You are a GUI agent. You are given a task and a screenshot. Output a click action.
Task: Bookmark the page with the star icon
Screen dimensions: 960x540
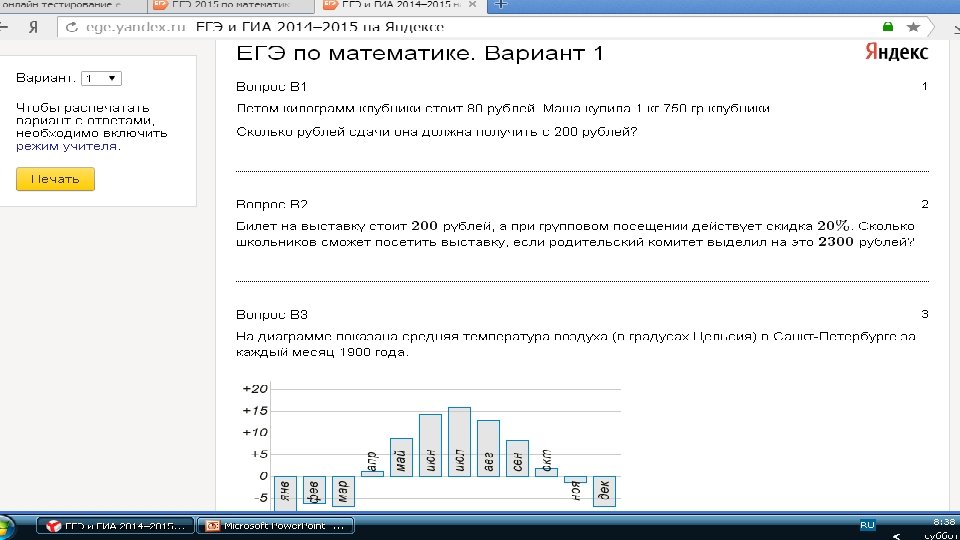(913, 27)
